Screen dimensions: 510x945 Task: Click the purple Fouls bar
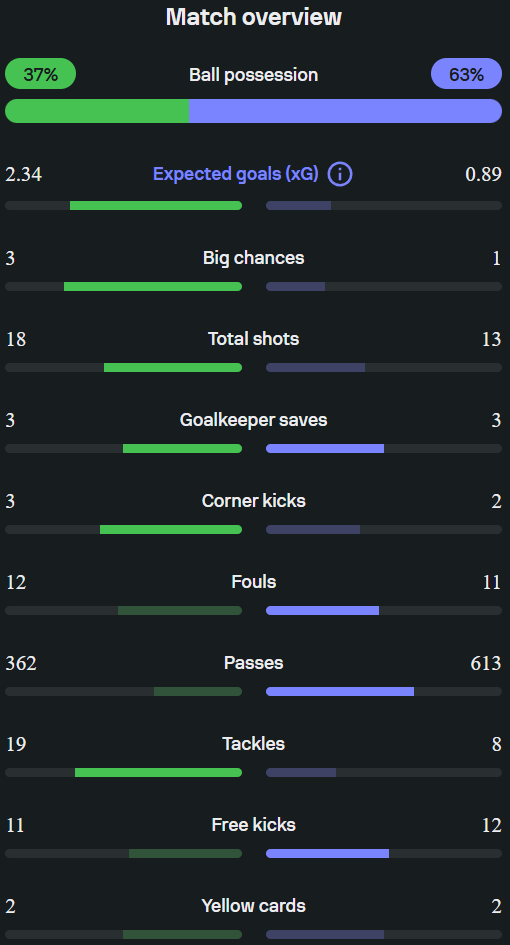pyautogui.click(x=323, y=611)
